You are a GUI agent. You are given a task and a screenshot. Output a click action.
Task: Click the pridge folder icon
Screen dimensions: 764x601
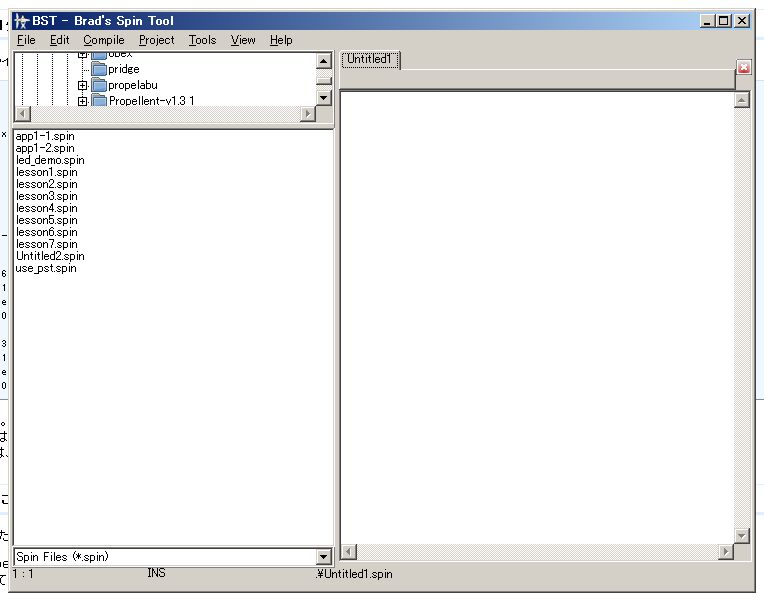[98, 70]
